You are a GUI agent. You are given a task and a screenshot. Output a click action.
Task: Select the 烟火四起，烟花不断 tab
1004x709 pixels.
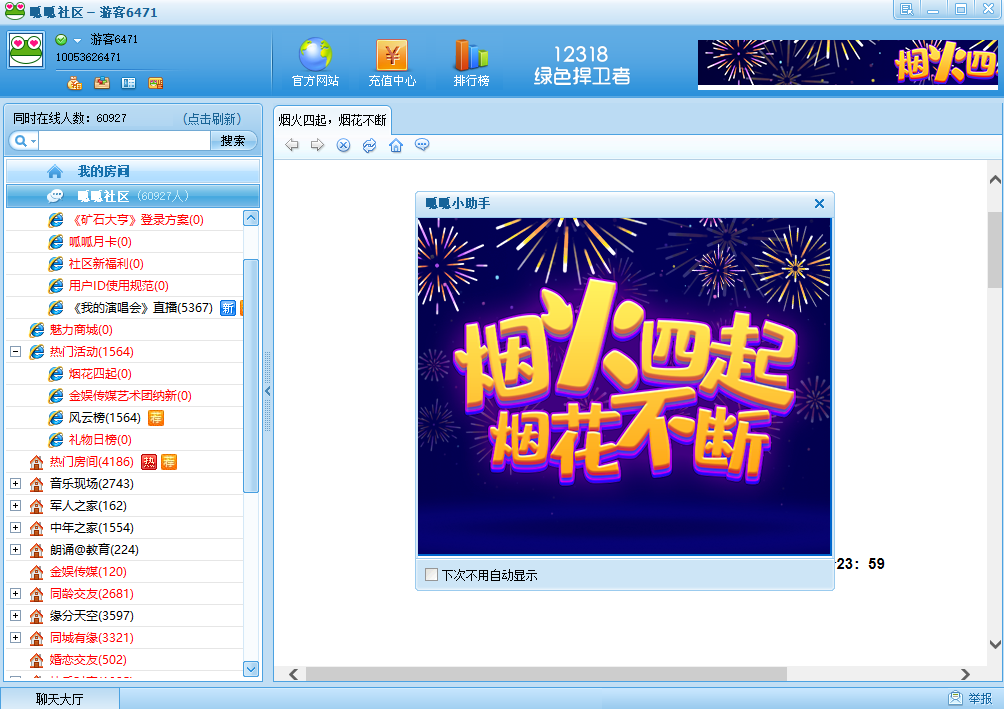point(332,119)
